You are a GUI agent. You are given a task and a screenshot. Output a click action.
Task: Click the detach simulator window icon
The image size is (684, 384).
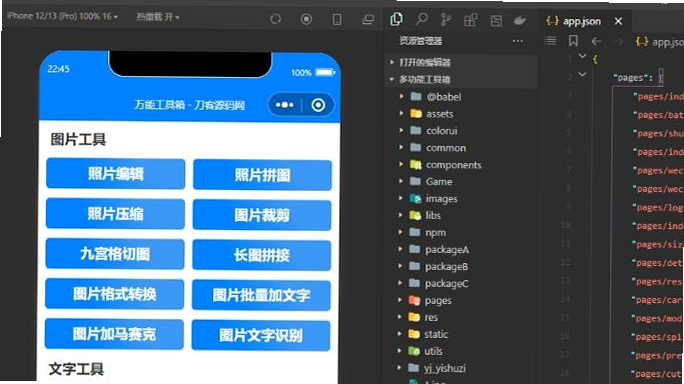pos(368,19)
